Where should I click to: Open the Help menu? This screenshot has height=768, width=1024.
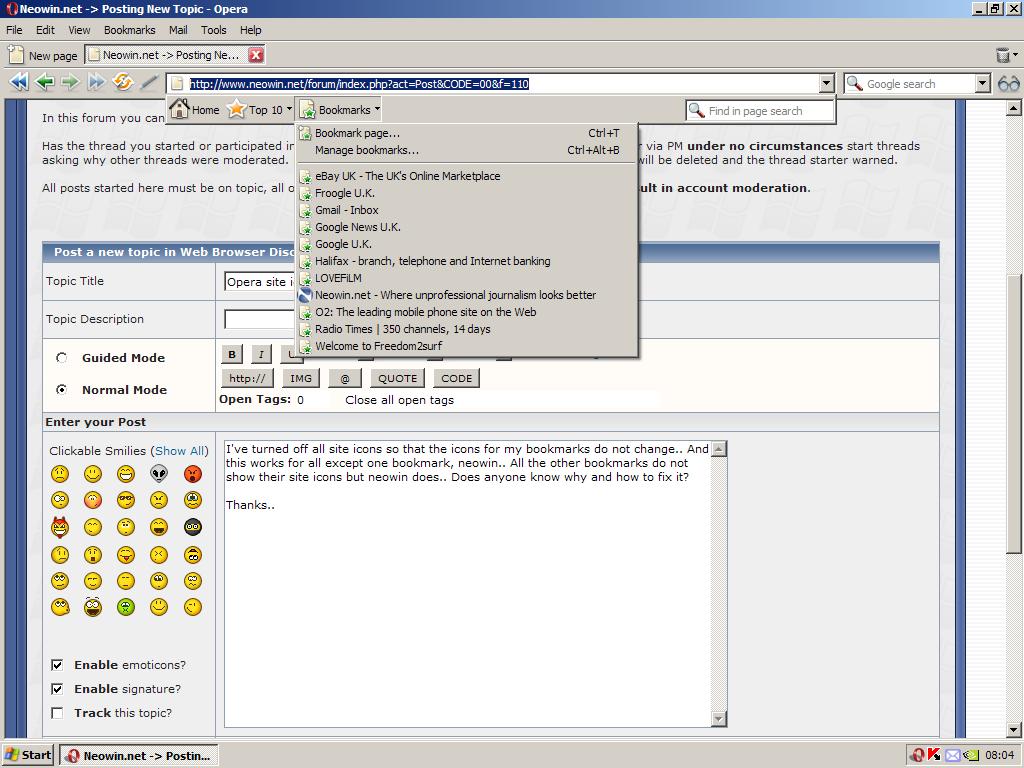[250, 30]
